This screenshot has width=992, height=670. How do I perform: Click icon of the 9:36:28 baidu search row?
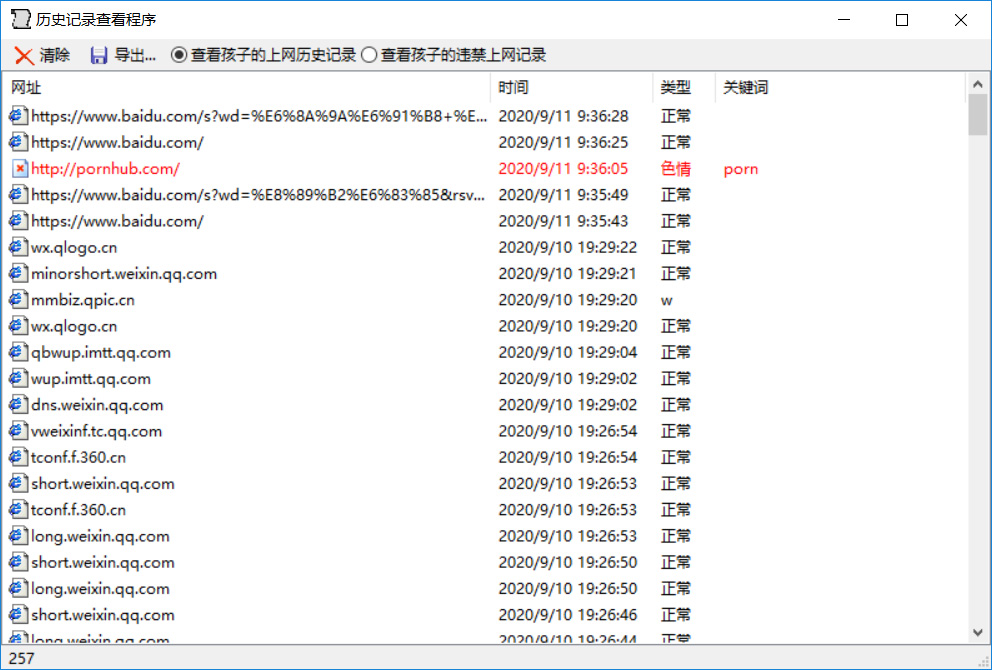(x=18, y=116)
